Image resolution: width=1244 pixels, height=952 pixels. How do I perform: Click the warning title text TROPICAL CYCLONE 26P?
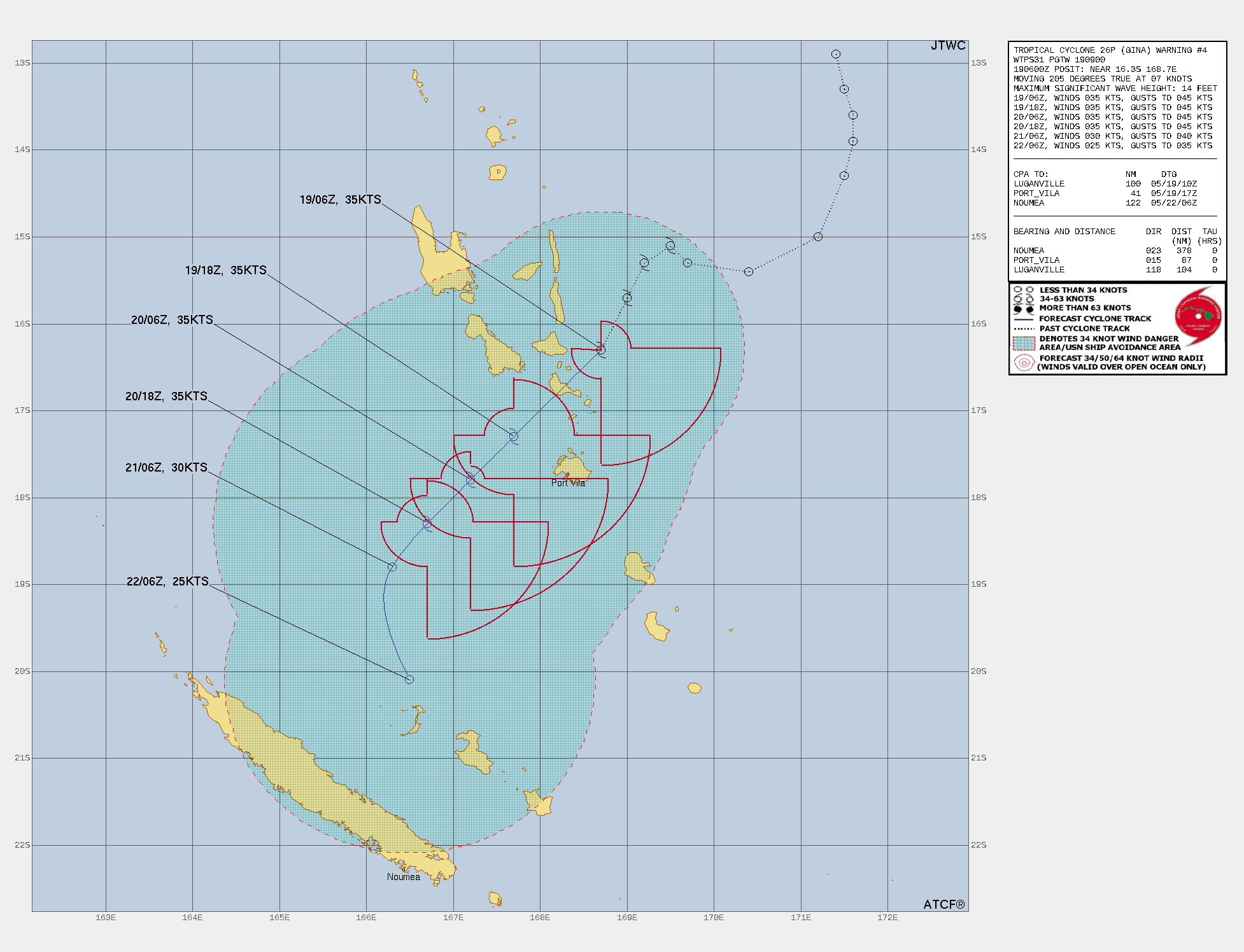(1110, 50)
